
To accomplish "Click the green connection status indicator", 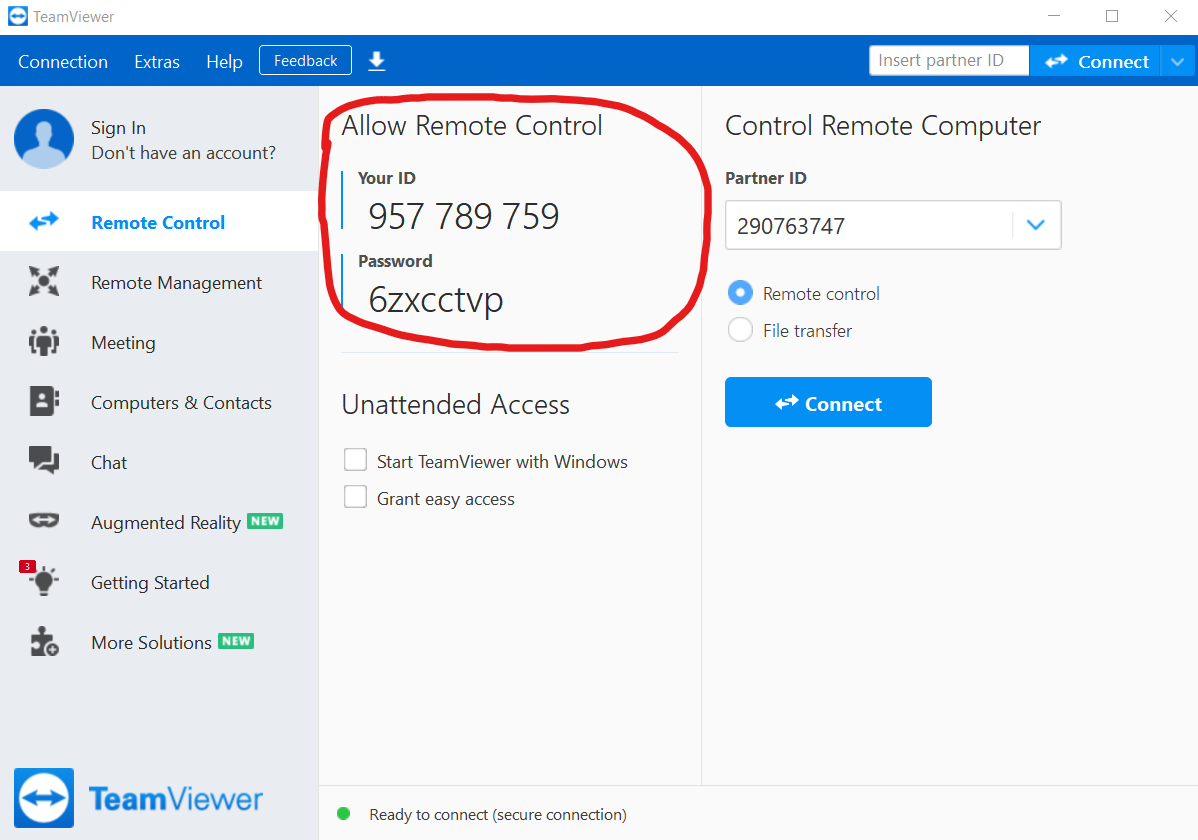I will (344, 814).
